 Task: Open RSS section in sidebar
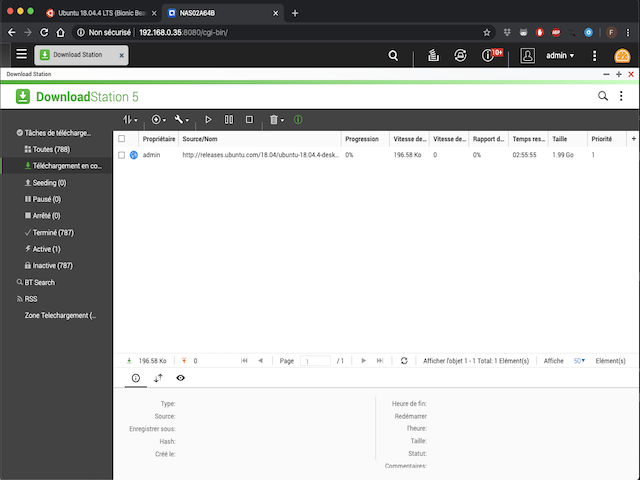point(27,299)
